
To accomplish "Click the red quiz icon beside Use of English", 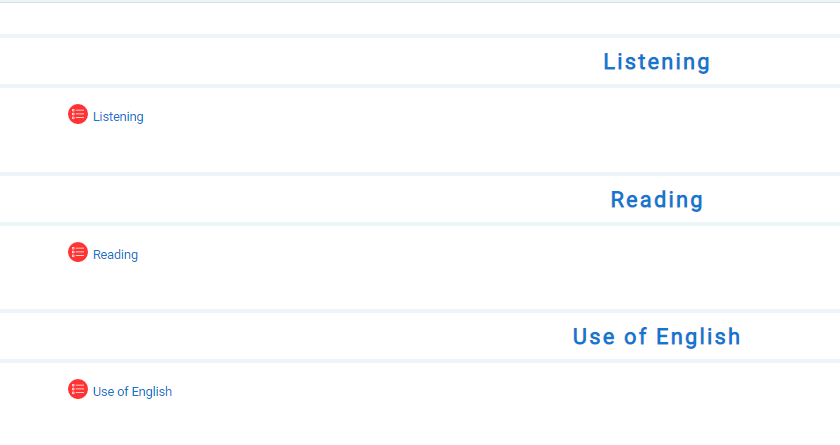I will tap(78, 390).
